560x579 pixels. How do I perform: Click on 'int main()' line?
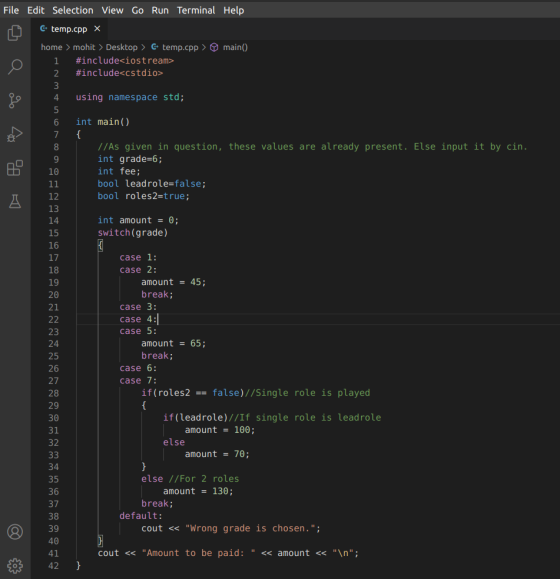[103, 122]
